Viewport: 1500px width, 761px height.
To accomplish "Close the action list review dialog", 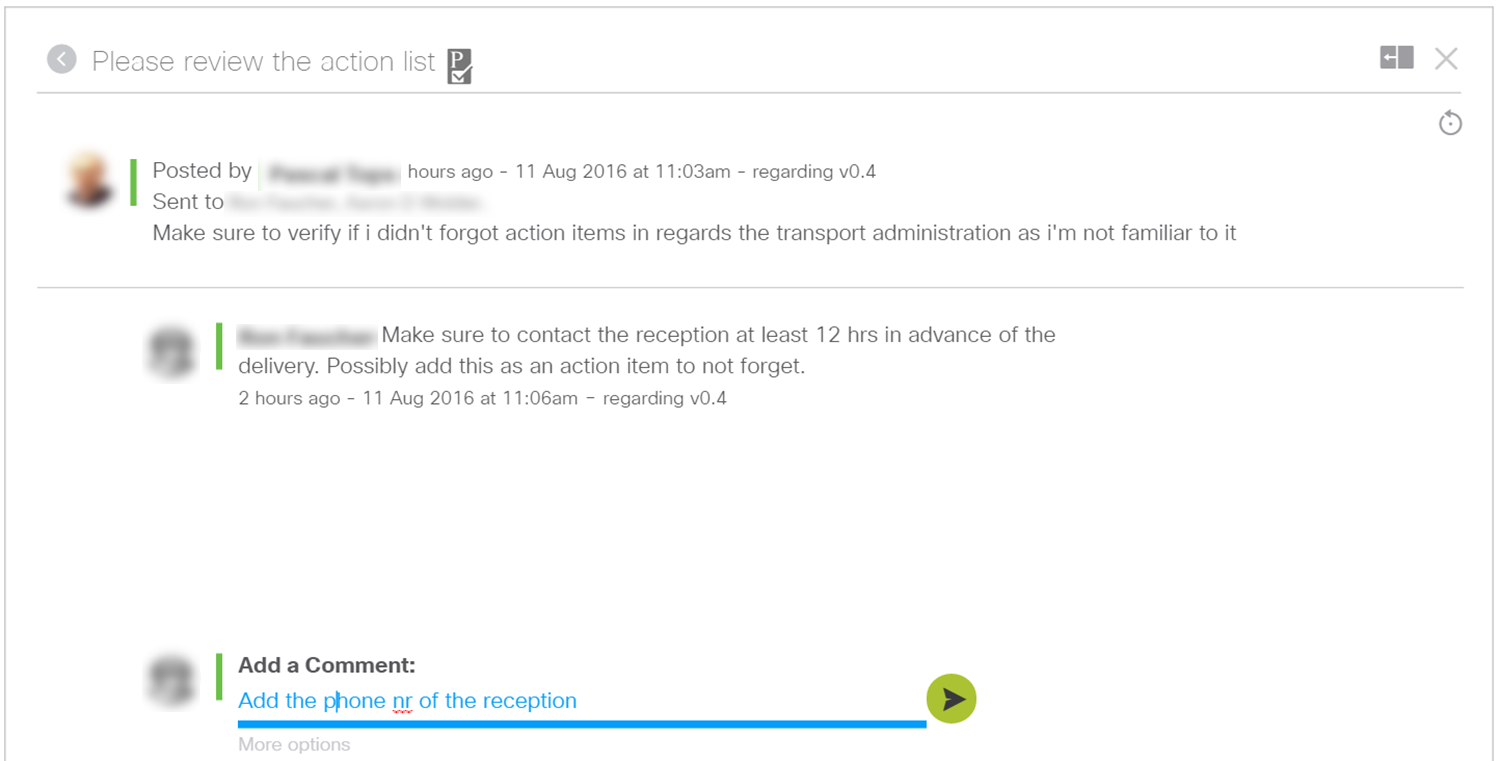I will (1446, 59).
